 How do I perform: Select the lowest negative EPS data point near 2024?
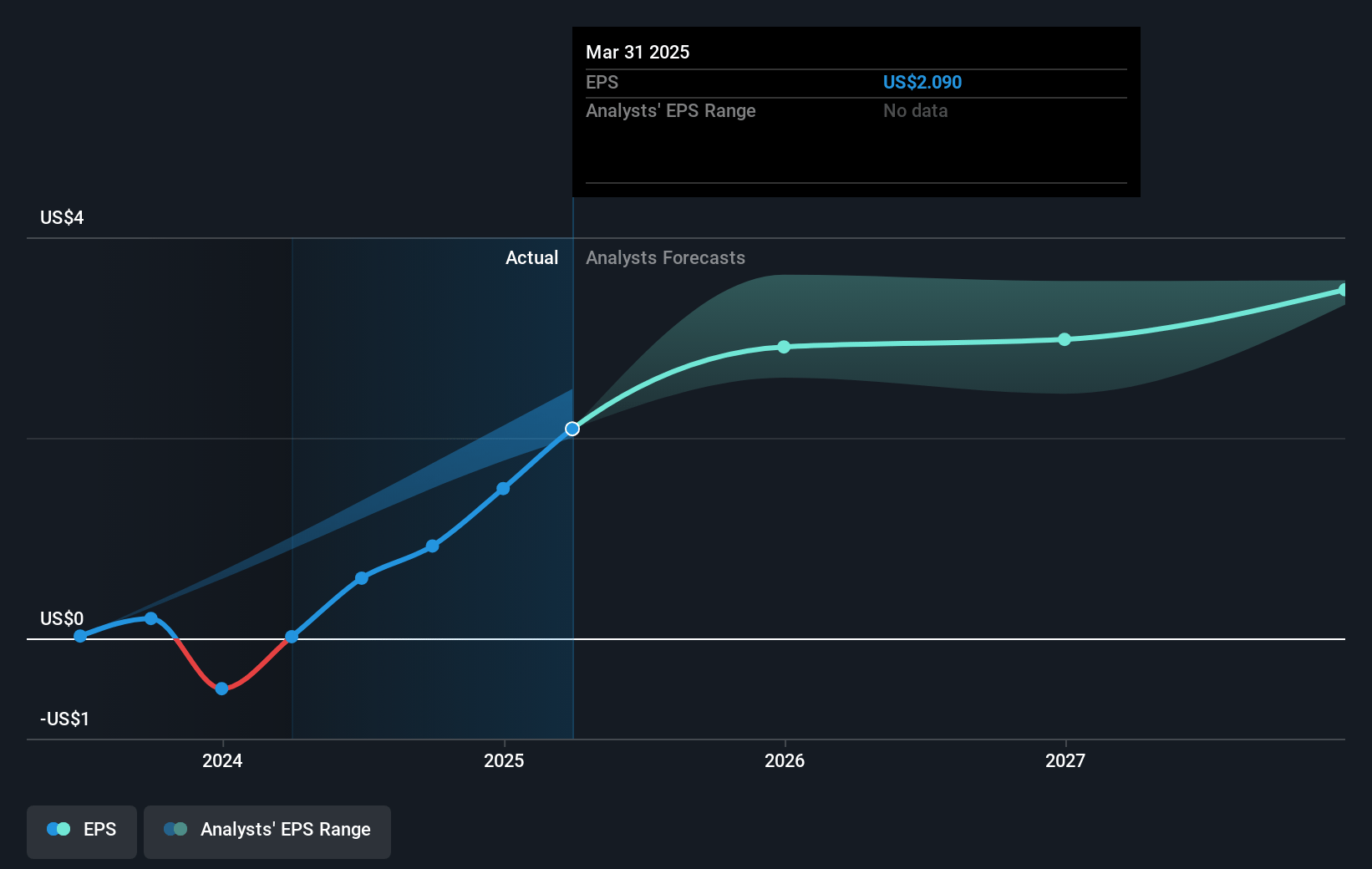click(221, 689)
